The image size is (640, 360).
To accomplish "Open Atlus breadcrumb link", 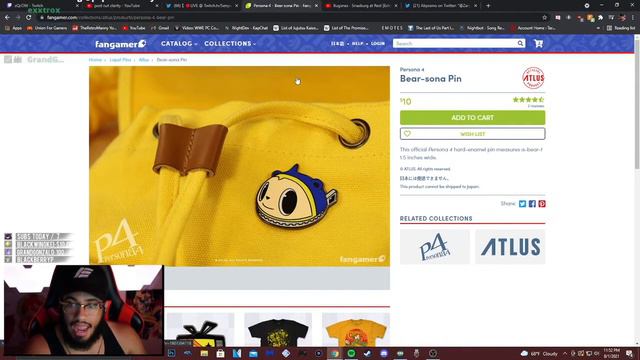I will [x=144, y=60].
